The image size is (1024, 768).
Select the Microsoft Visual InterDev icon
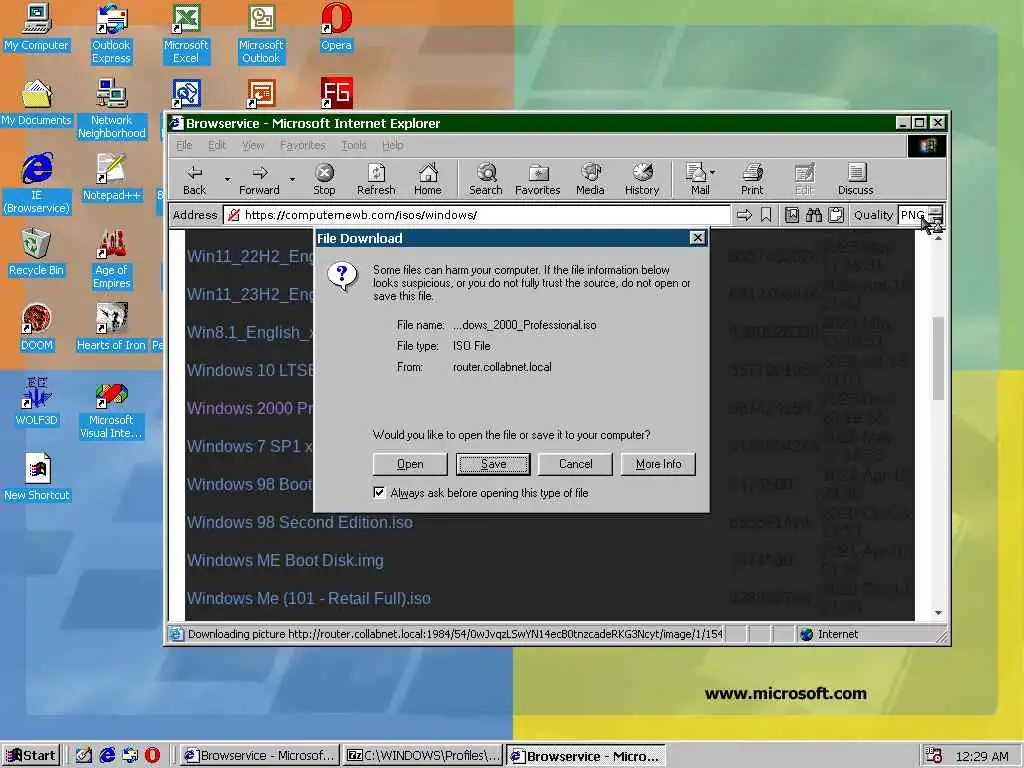click(x=111, y=409)
